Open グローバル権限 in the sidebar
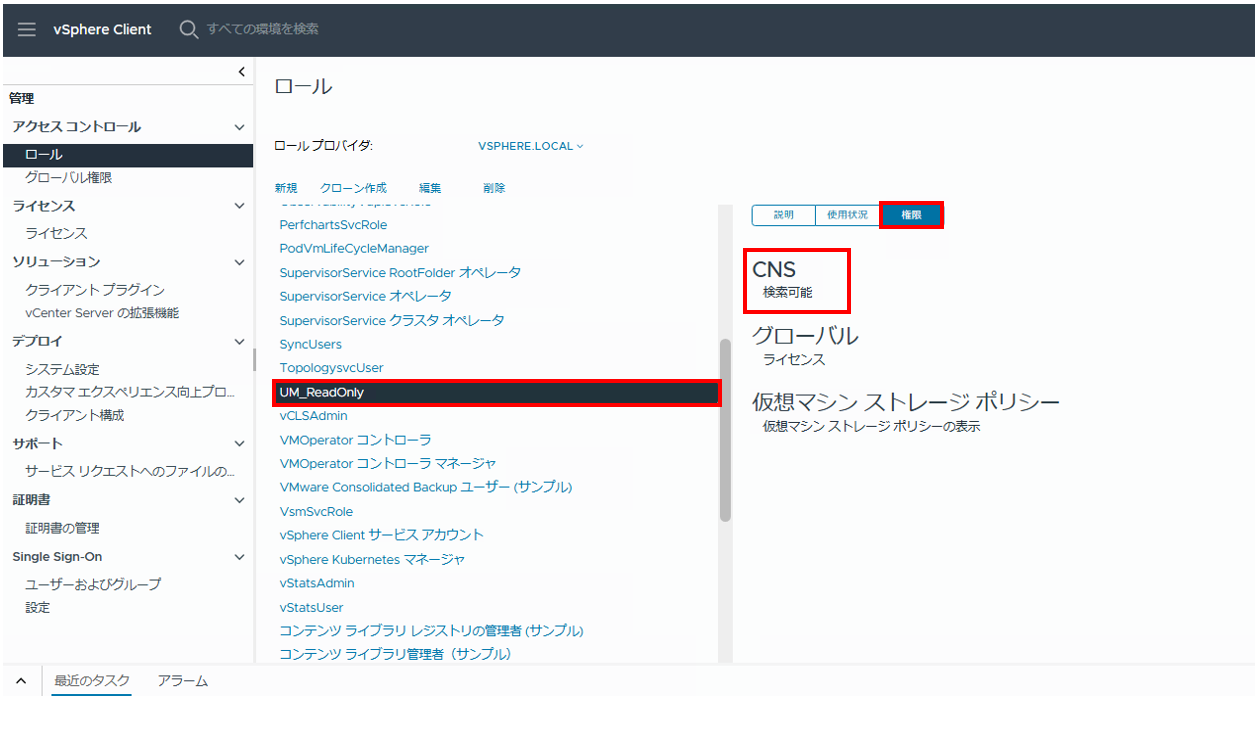Screen dimensions: 1255x731 pyautogui.click(x=68, y=178)
